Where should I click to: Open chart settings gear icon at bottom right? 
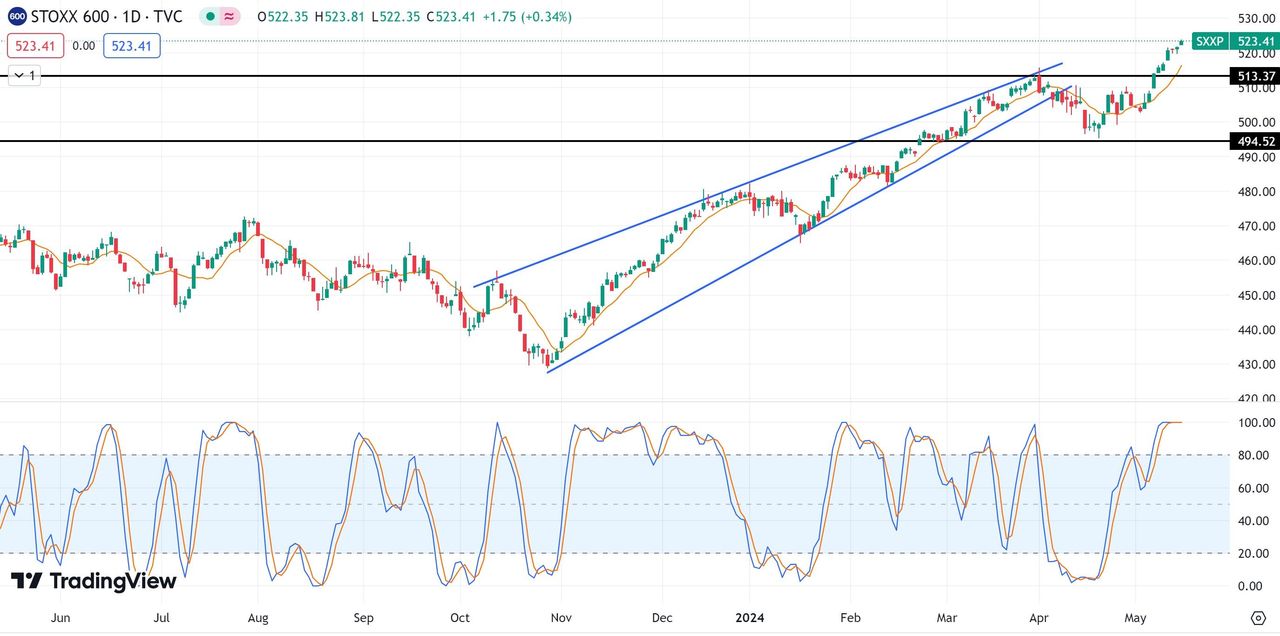1258,617
